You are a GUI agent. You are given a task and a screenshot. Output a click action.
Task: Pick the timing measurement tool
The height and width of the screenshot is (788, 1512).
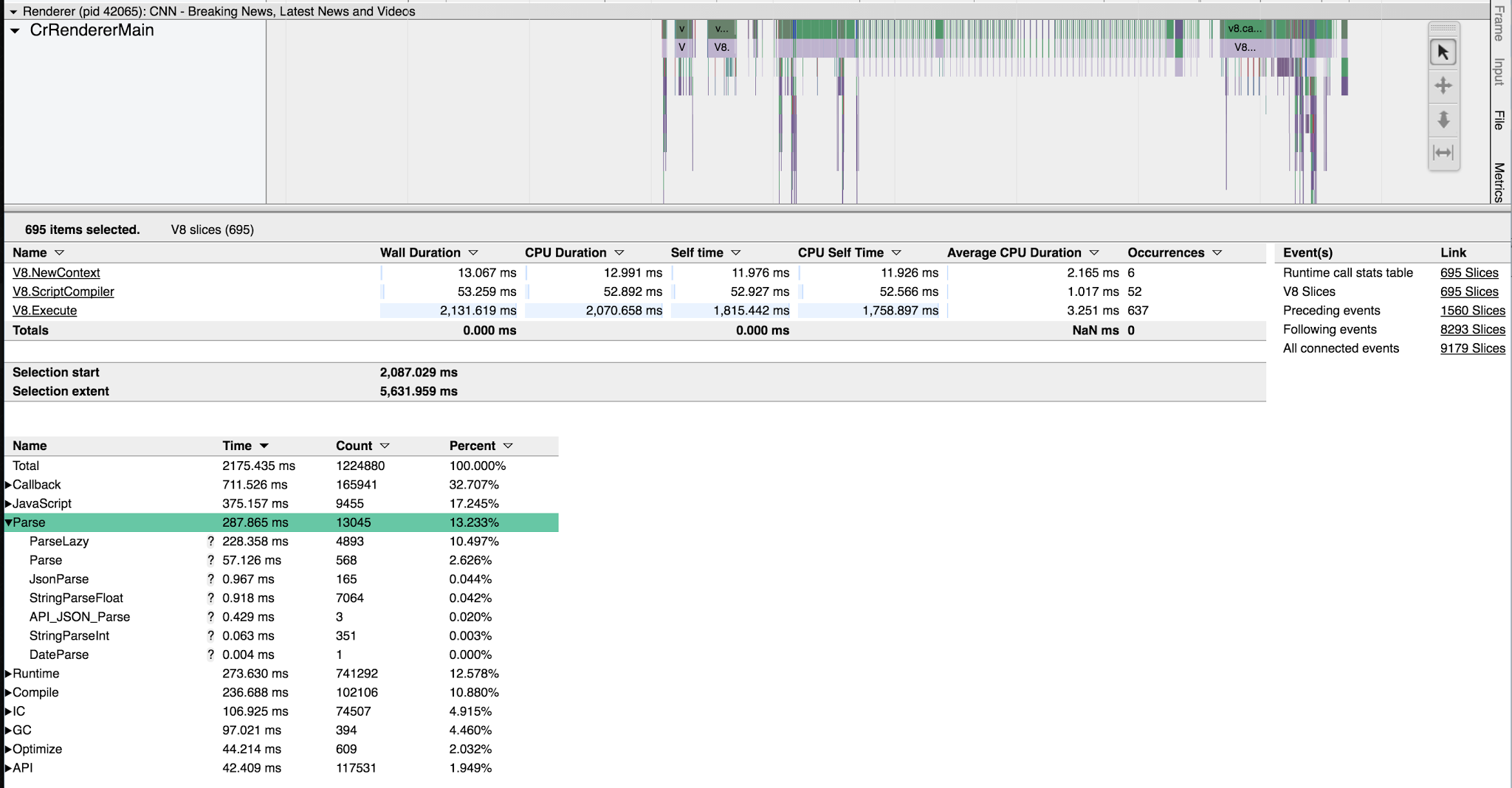[1443, 153]
